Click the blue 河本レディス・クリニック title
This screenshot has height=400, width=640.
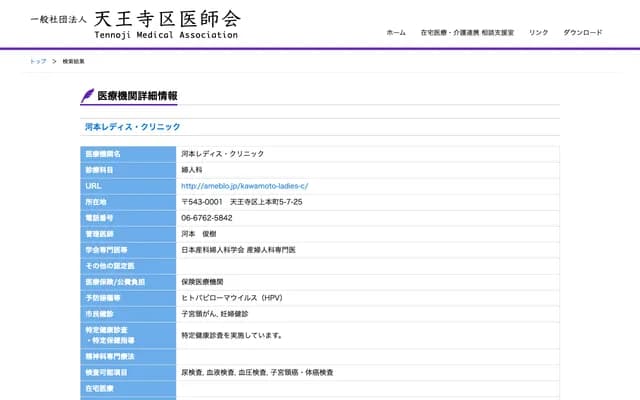click(133, 127)
